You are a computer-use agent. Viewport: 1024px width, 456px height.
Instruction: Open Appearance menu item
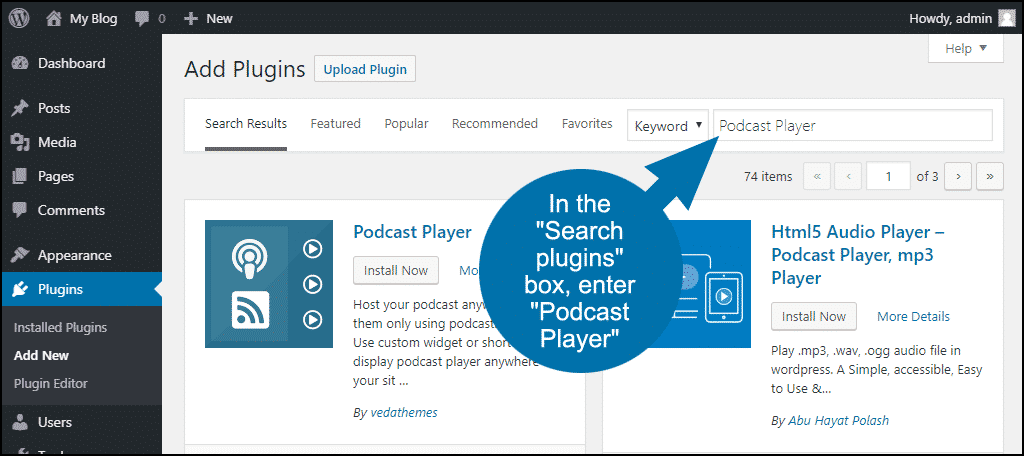(x=81, y=255)
